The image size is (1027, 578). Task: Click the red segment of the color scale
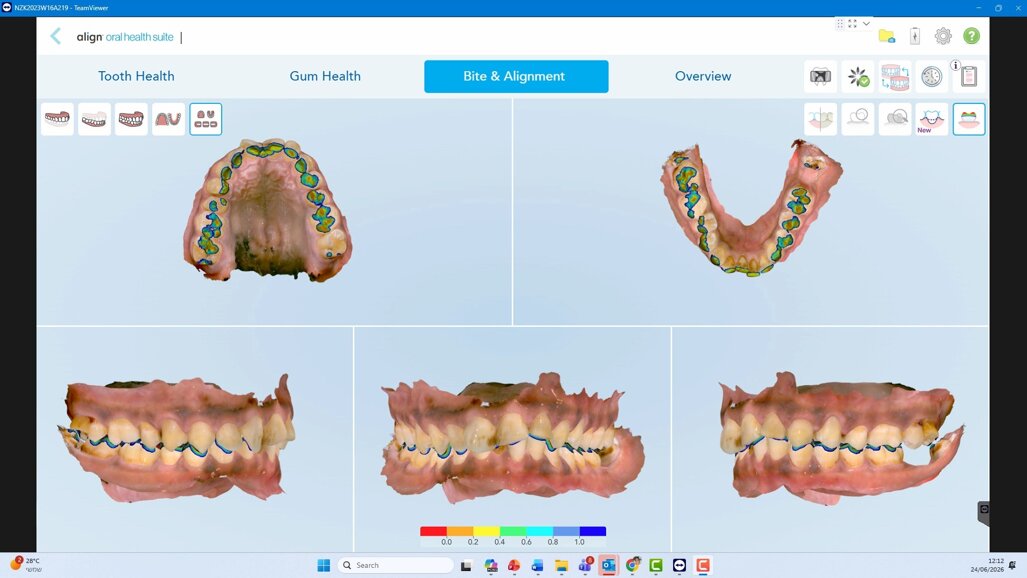[433, 531]
